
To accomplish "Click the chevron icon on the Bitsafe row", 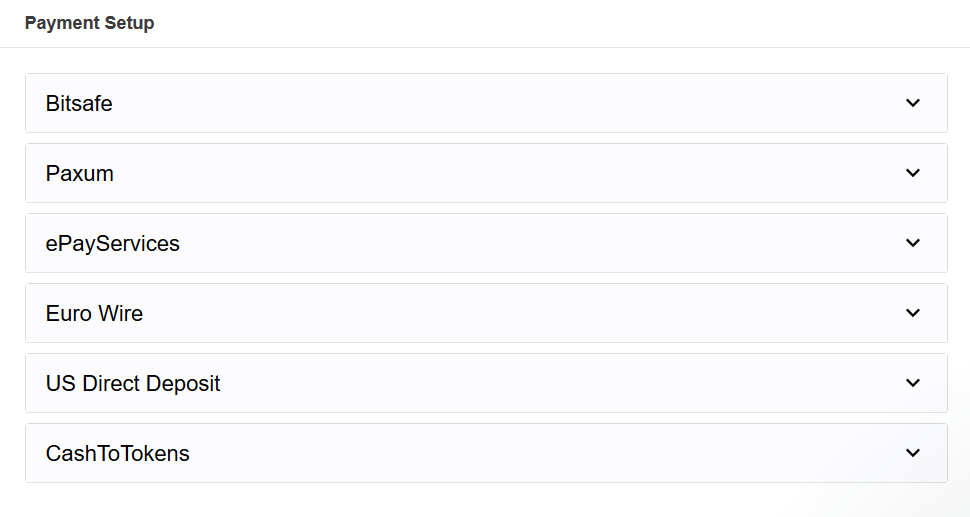I will (912, 103).
